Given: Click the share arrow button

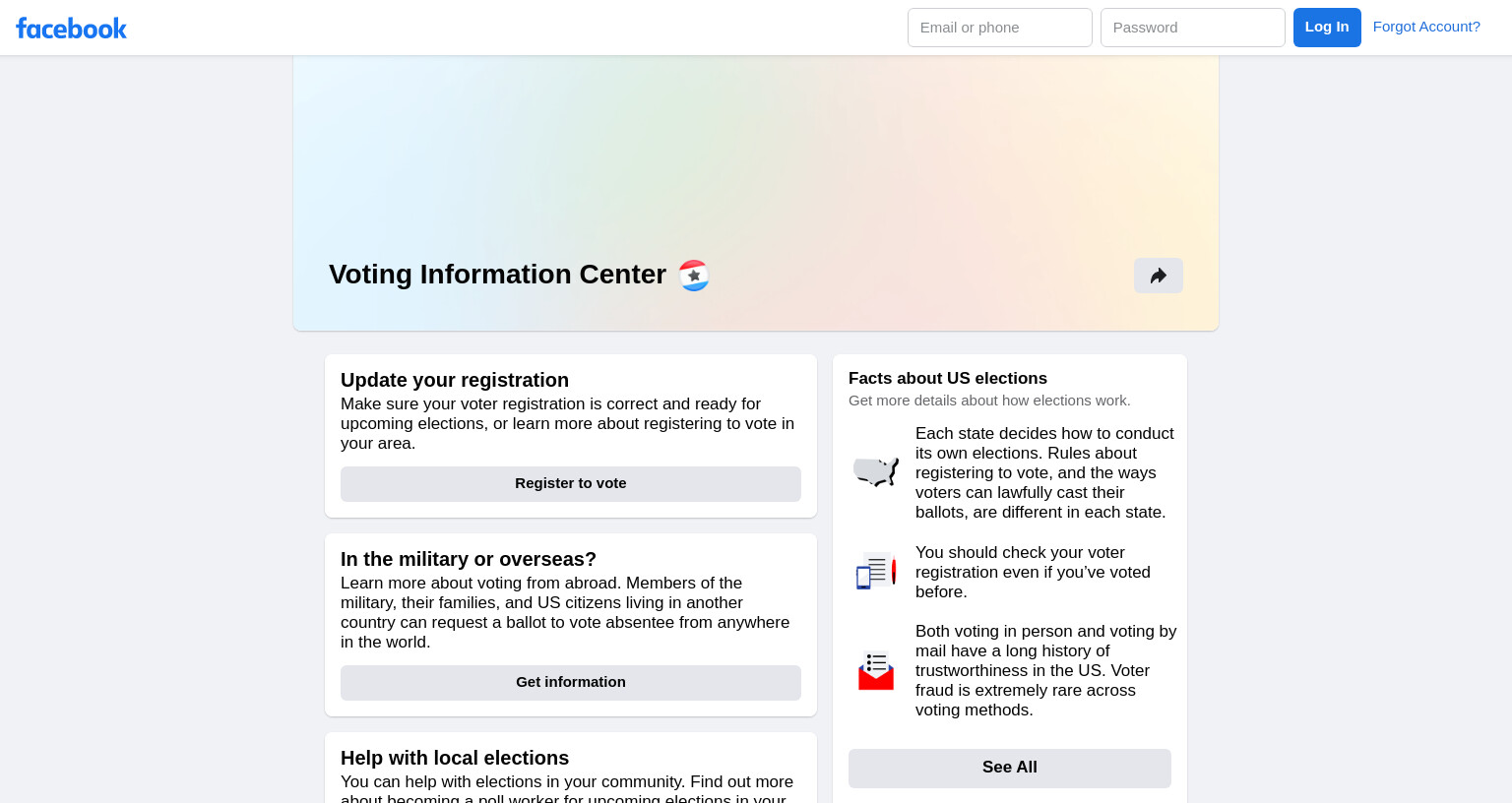Looking at the screenshot, I should (x=1159, y=276).
